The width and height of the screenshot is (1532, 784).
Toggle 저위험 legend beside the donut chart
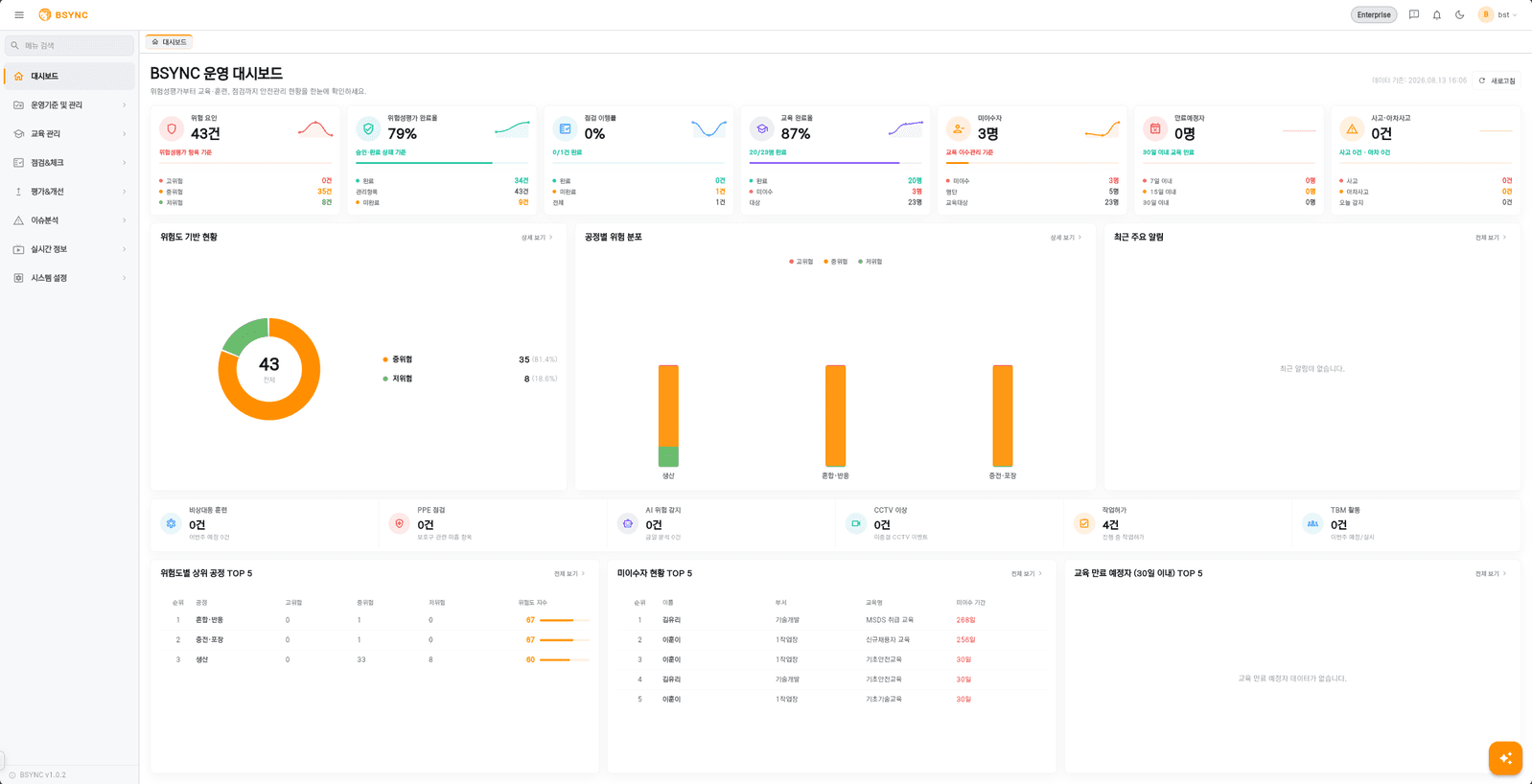tap(398, 379)
